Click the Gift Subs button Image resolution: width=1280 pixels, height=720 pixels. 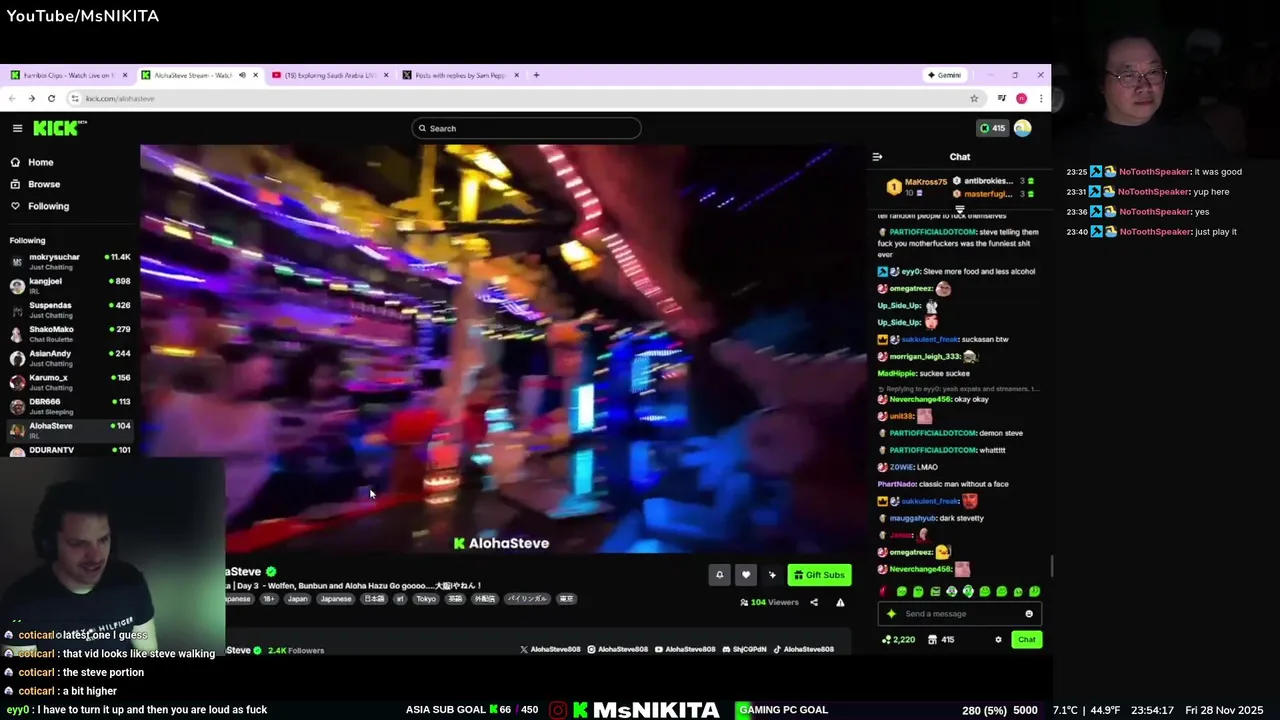click(820, 575)
